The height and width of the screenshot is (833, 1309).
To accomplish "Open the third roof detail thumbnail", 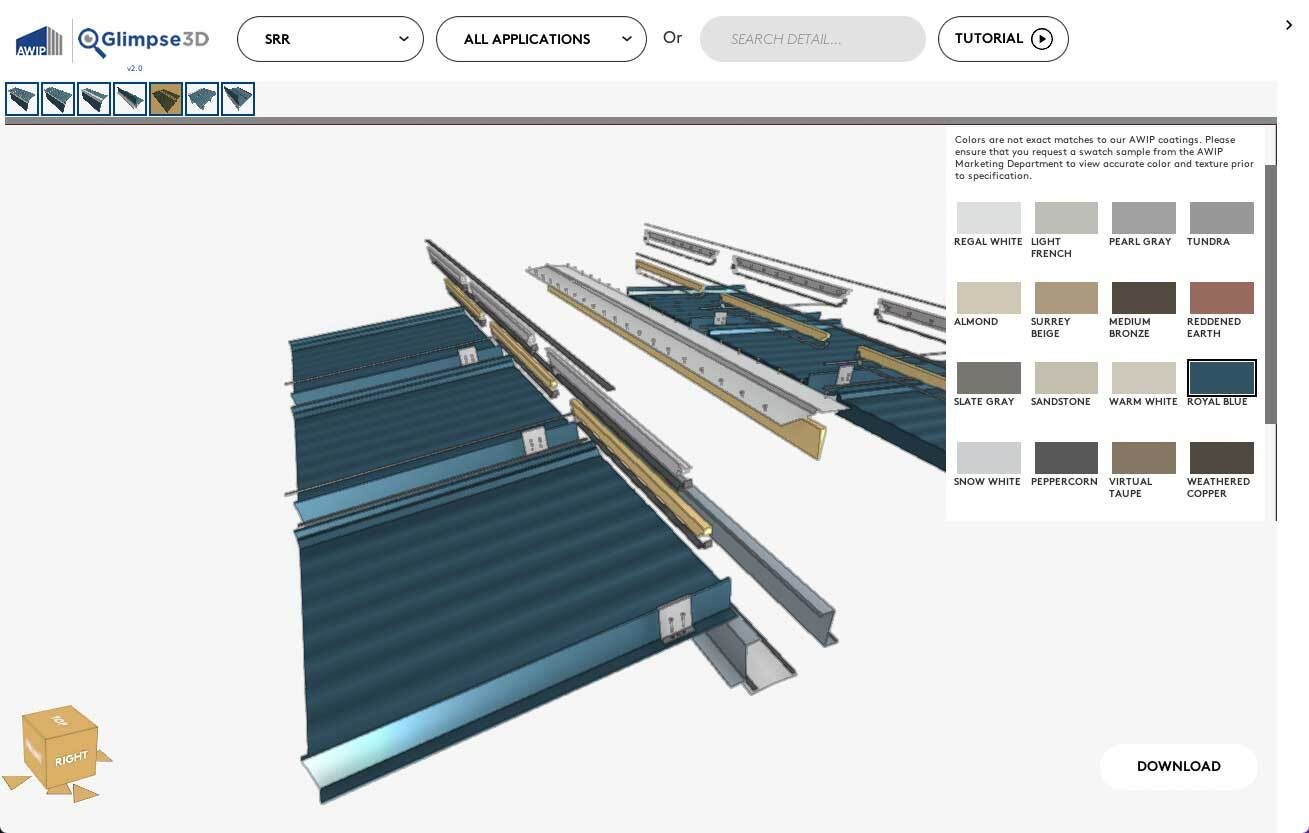I will coord(94,99).
